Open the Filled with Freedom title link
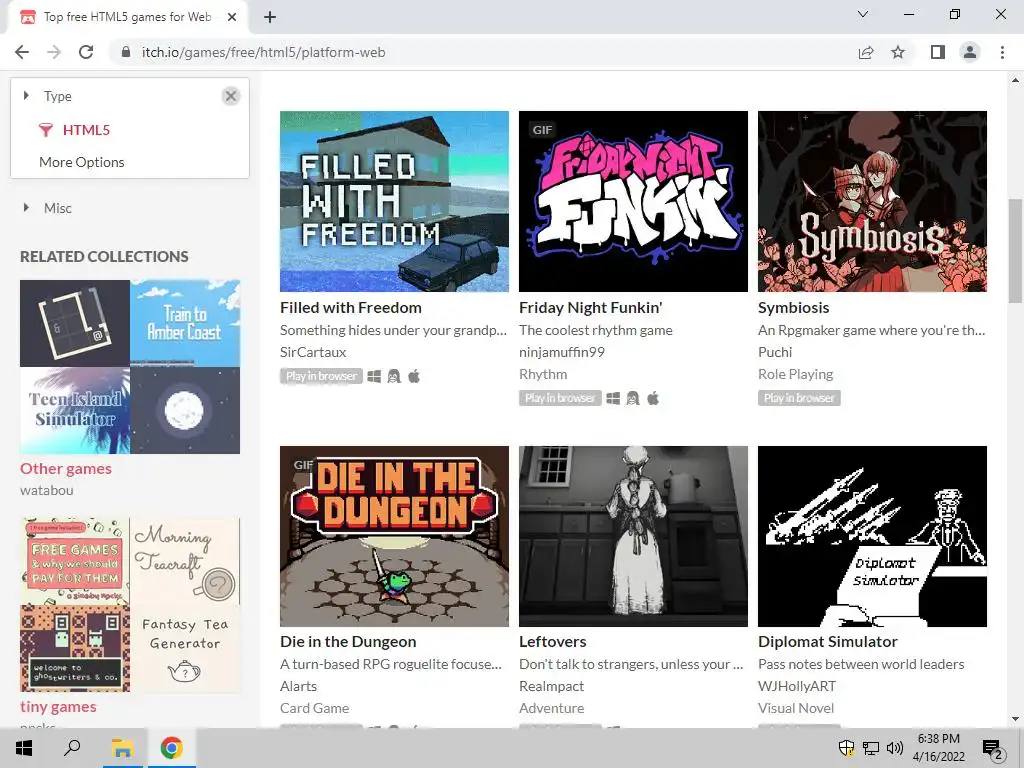Image resolution: width=1024 pixels, height=768 pixels. pos(351,308)
